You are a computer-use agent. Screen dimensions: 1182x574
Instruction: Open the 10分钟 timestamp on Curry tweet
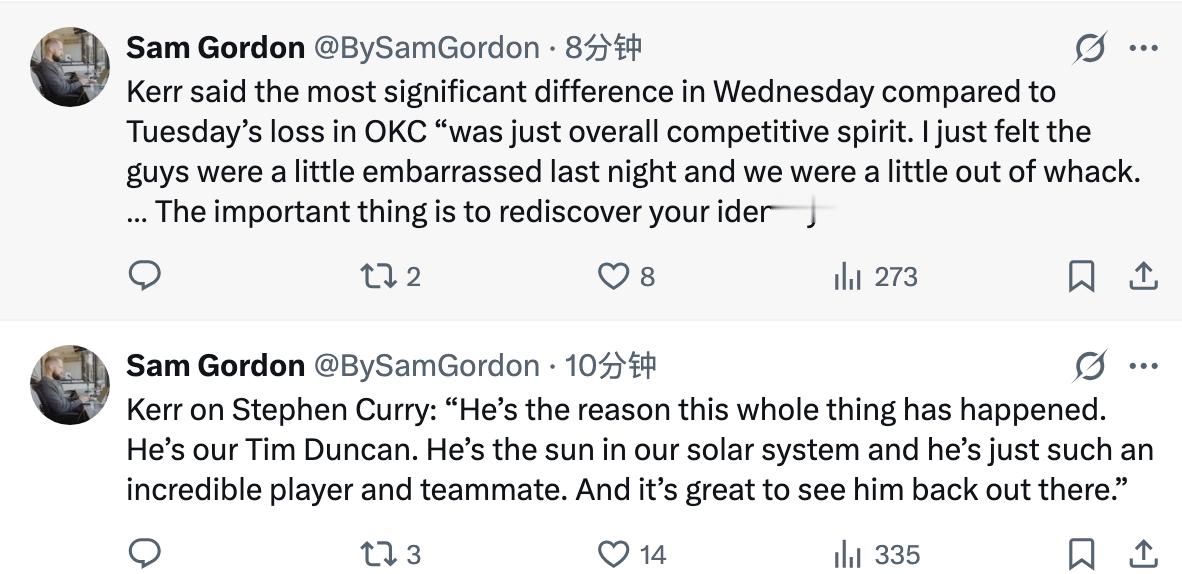[610, 365]
